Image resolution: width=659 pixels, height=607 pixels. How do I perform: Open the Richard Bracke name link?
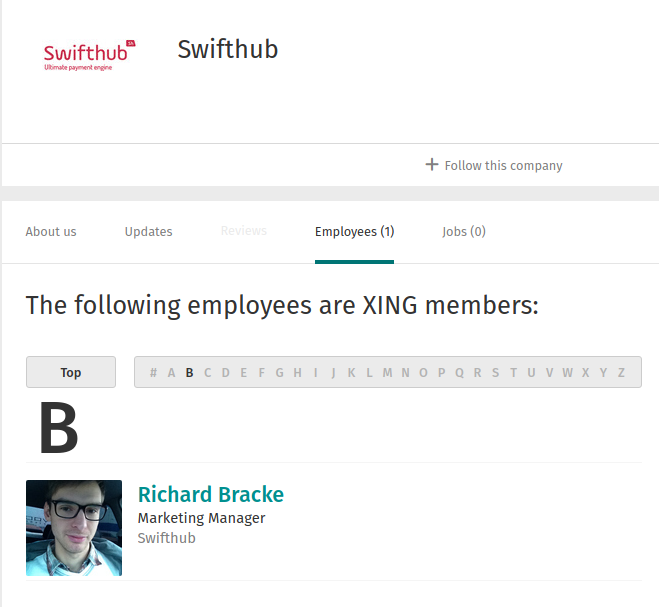click(211, 494)
